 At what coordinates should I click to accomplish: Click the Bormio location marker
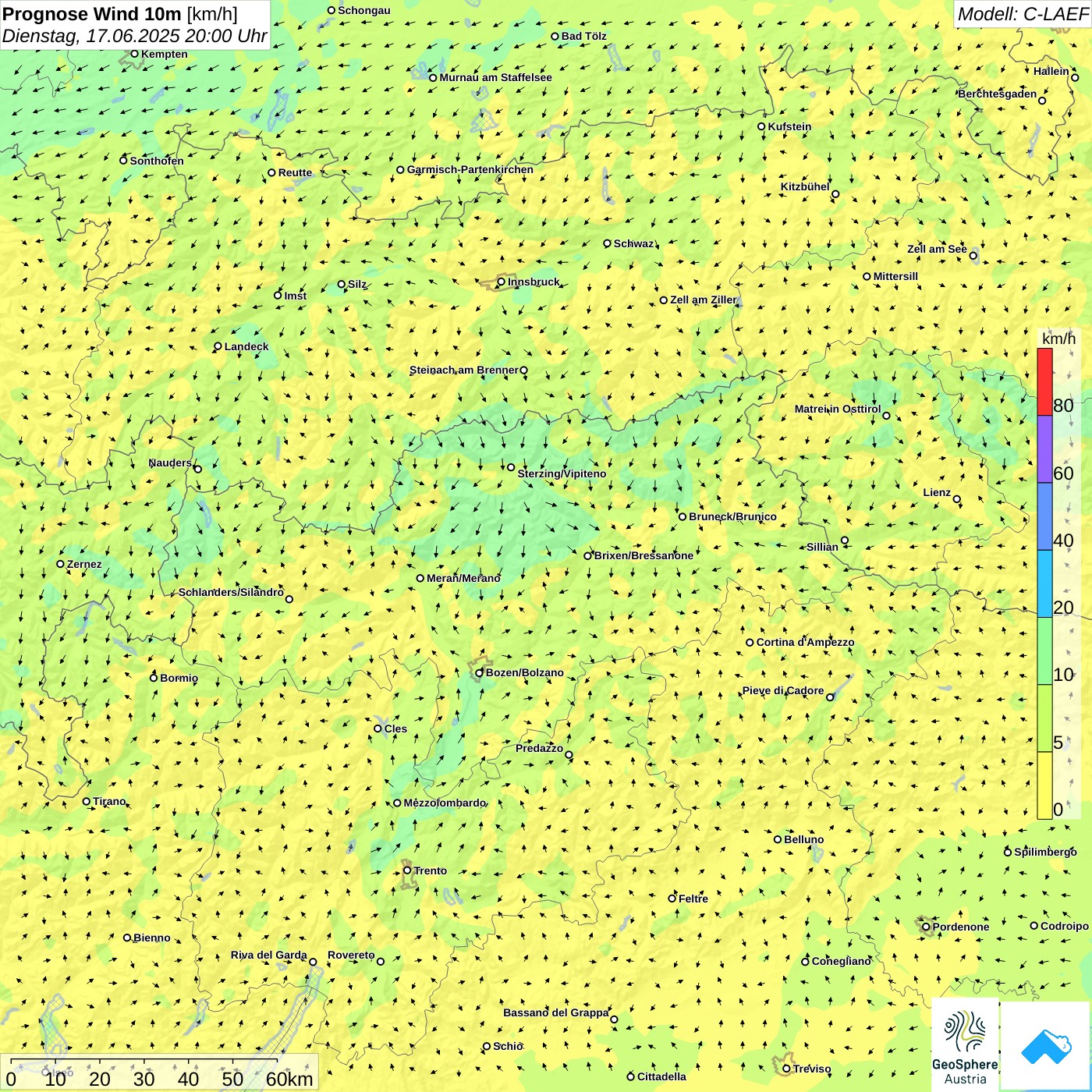point(154,677)
